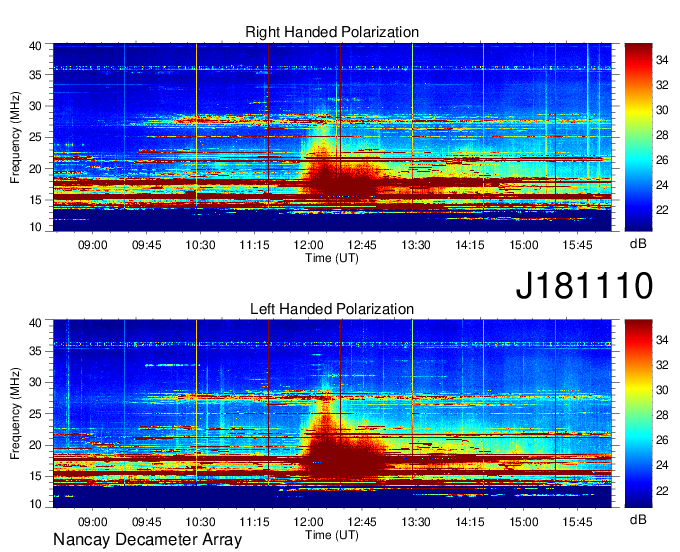Click the 10:30 tick under Right Handed plot
Viewport: 680px width, 552px height.
point(200,245)
